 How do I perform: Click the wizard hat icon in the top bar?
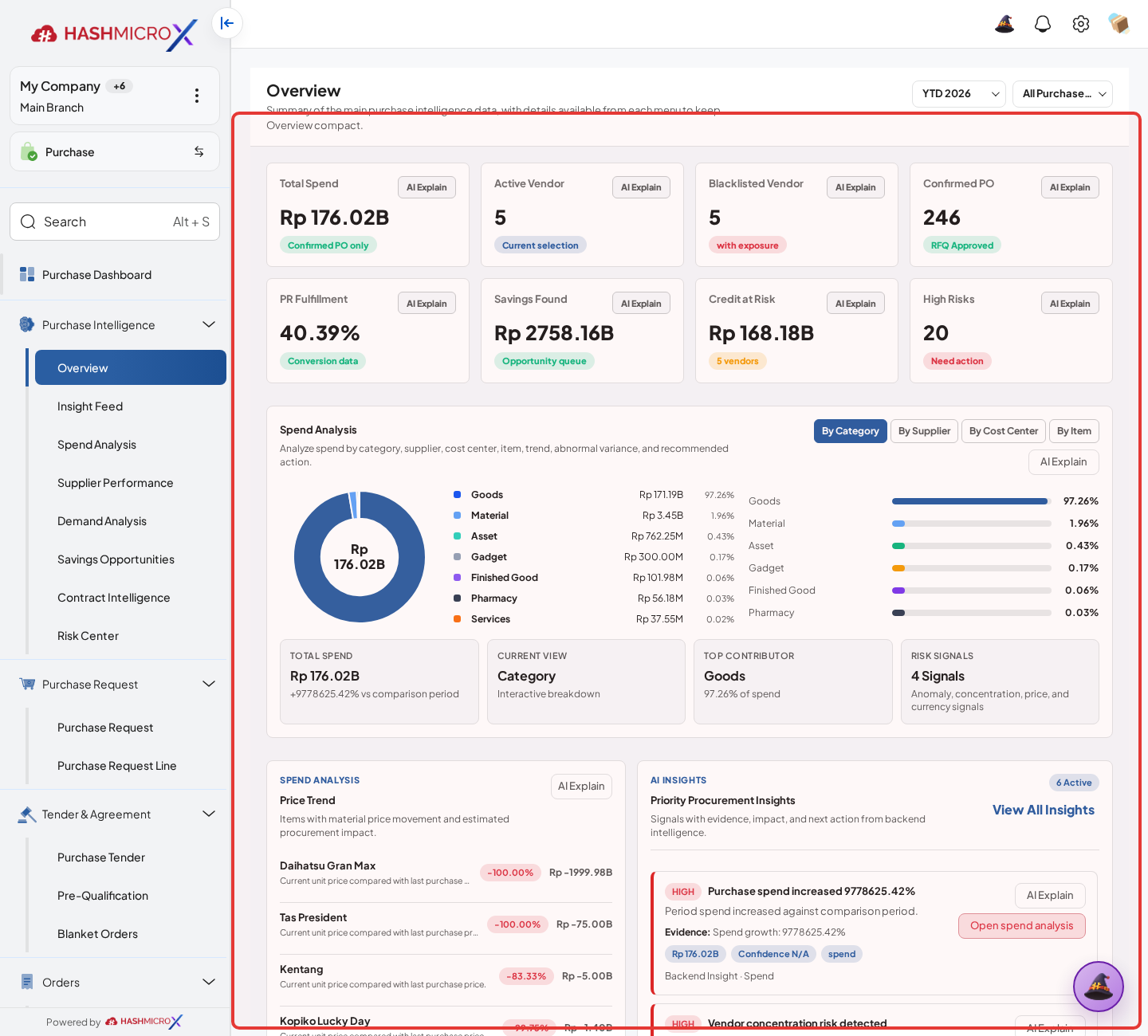[1005, 24]
